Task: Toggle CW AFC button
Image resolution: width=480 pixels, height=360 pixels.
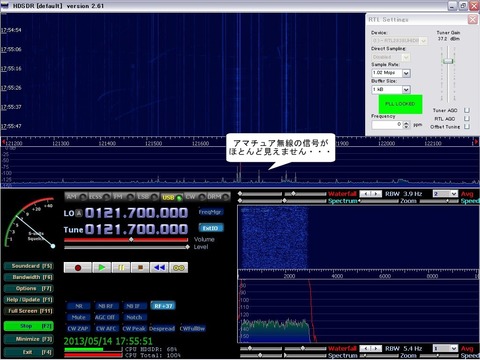Action: pos(106,329)
